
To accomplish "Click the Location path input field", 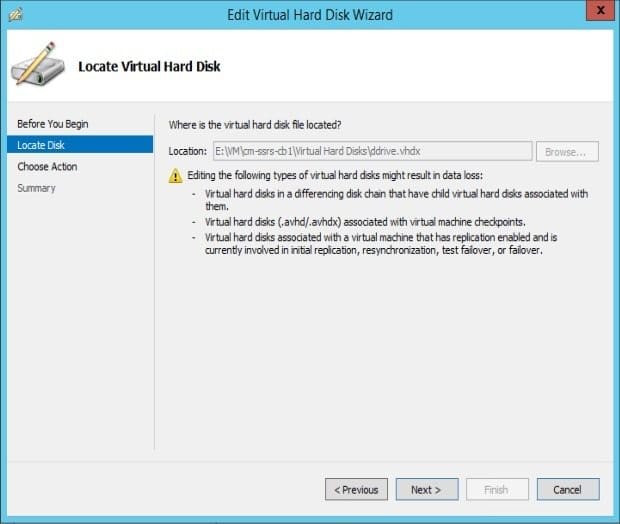I will click(372, 151).
